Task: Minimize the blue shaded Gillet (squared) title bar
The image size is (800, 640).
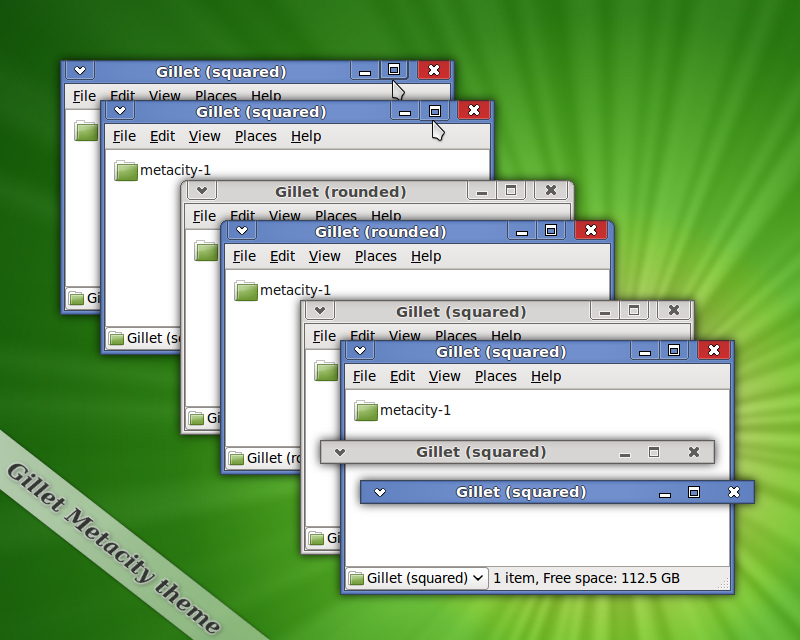Action: coord(665,493)
